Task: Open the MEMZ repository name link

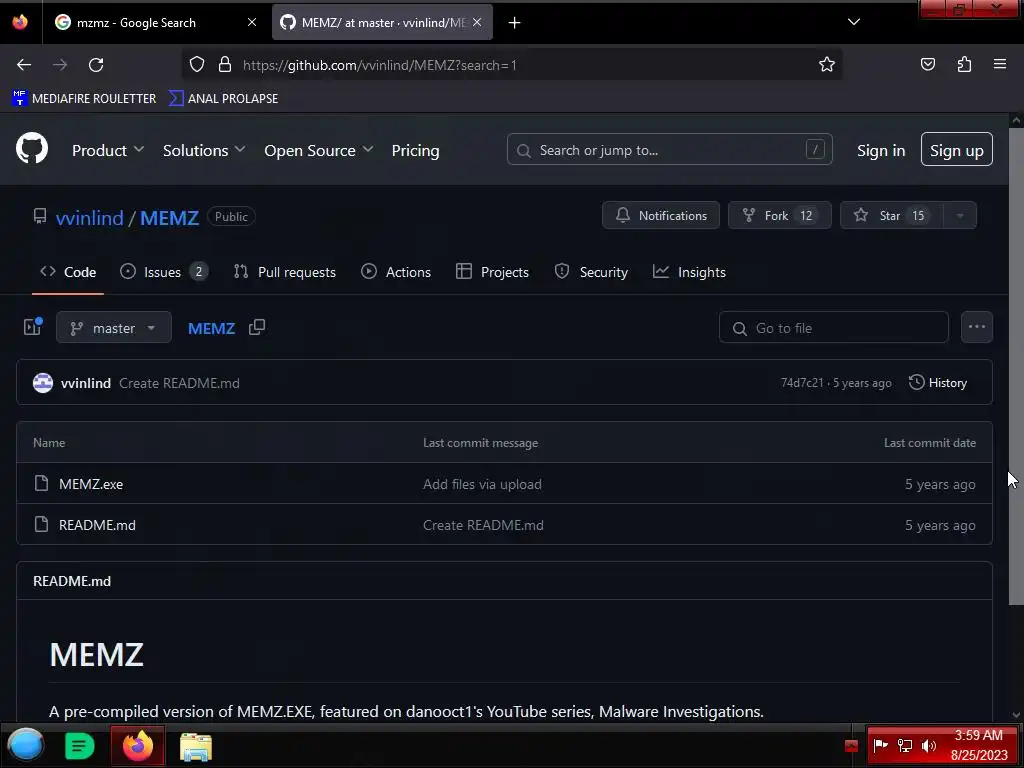Action: tap(169, 217)
